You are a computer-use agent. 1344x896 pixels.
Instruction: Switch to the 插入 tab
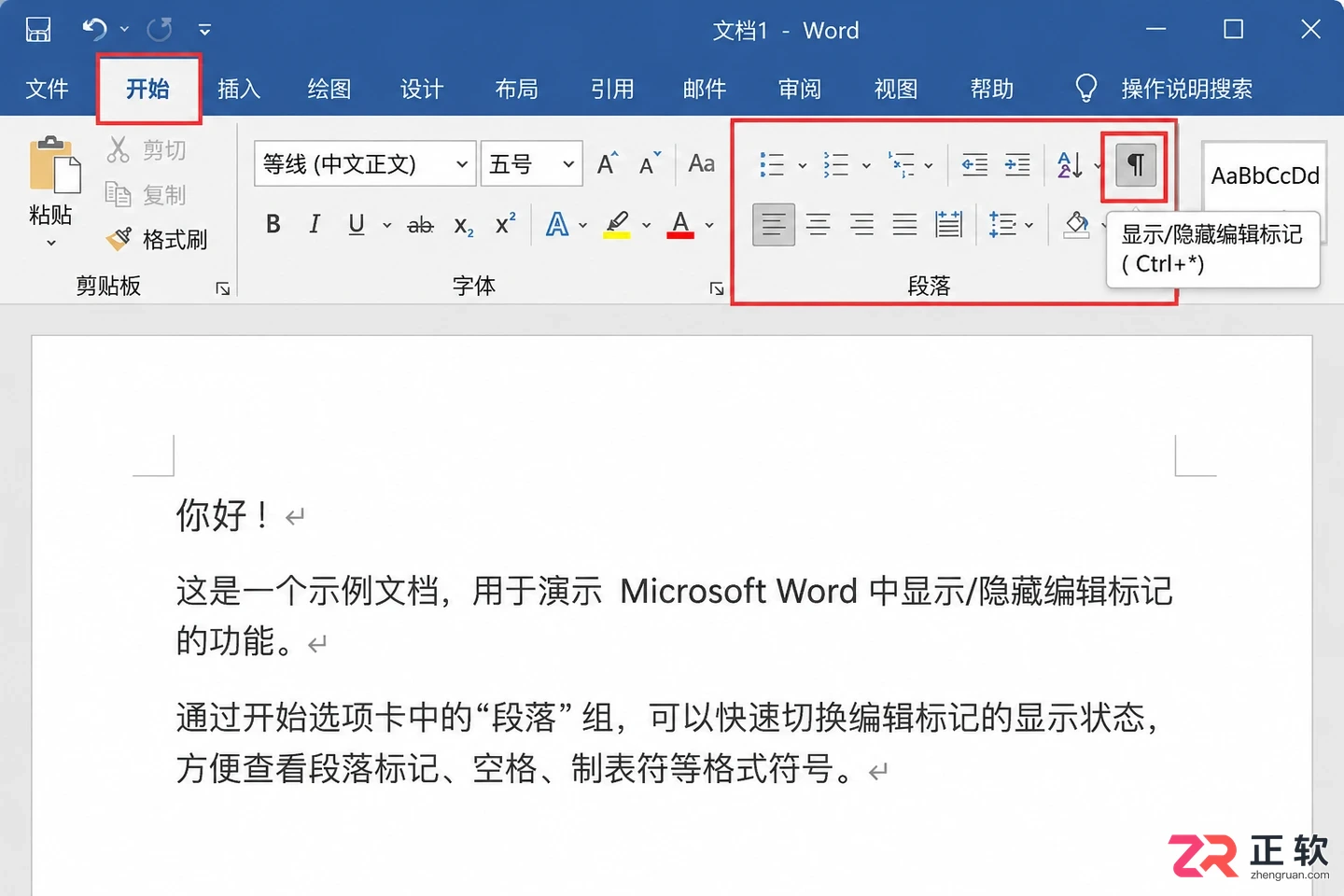click(239, 89)
